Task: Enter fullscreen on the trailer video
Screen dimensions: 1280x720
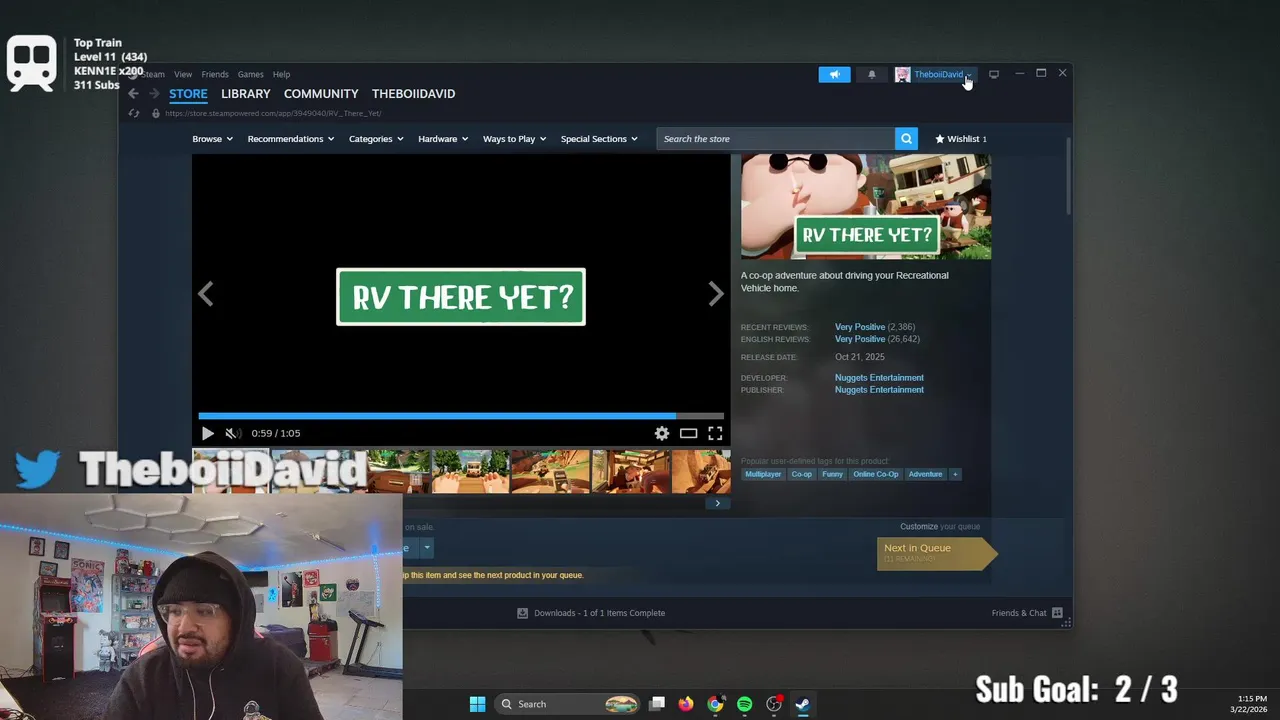Action: pyautogui.click(x=715, y=433)
